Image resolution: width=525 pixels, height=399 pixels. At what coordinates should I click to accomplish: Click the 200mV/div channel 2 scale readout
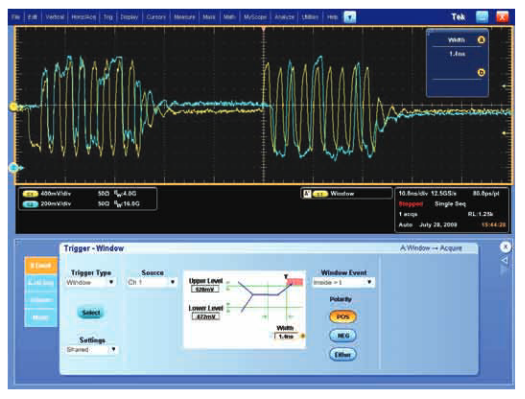[56, 204]
